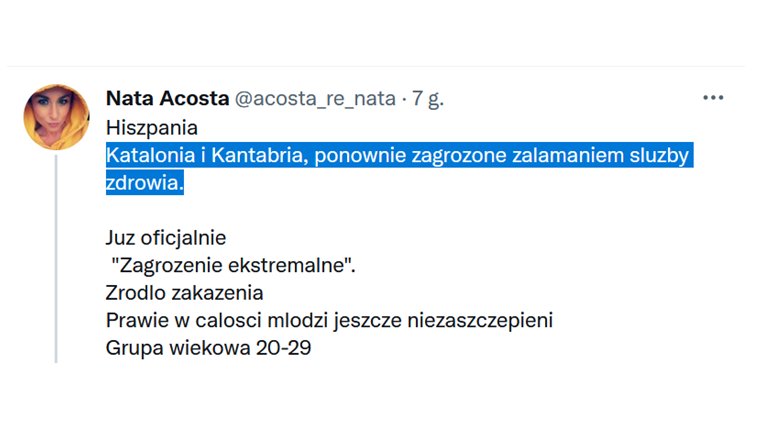This screenshot has width=772, height=434.
Task: Click the highlighted word Kantabria
Action: (x=259, y=155)
